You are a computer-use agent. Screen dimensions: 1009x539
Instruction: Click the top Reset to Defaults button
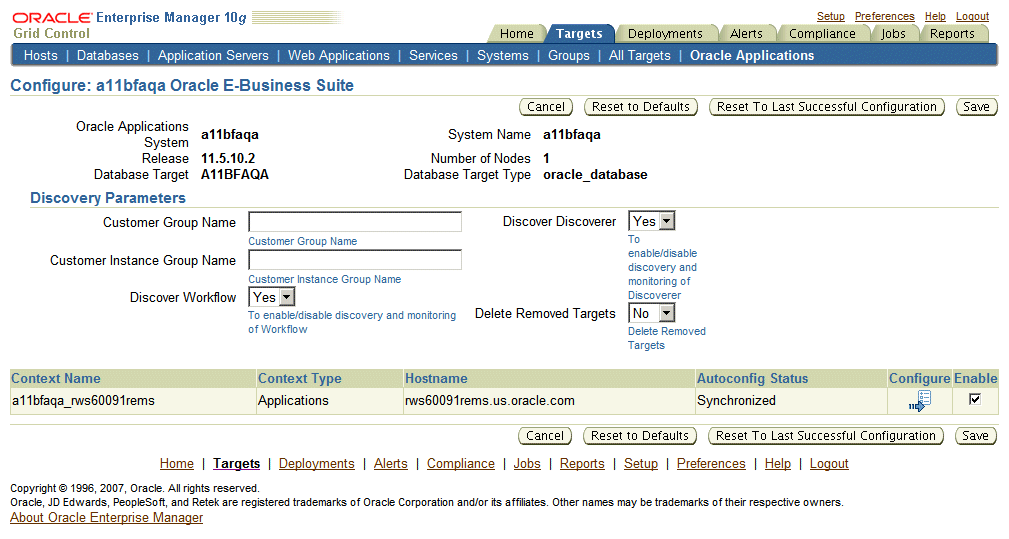[641, 107]
